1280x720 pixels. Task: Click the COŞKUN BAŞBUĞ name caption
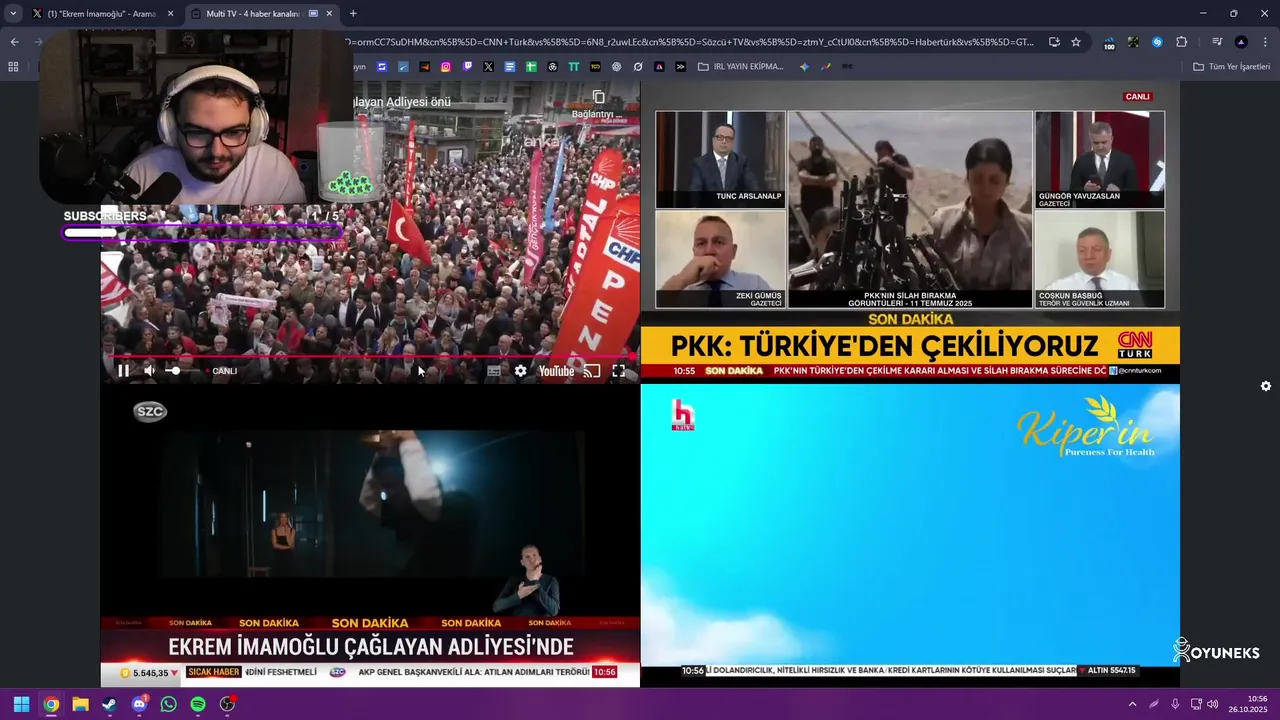pos(1070,296)
